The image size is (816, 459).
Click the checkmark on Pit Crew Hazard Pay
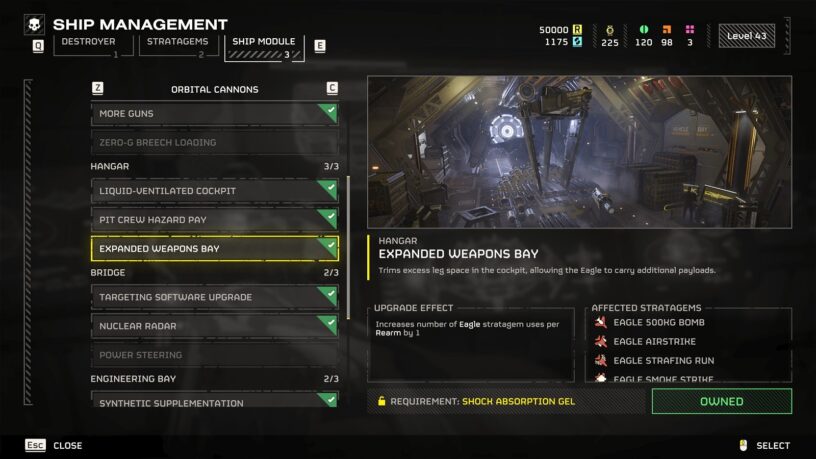point(328,218)
